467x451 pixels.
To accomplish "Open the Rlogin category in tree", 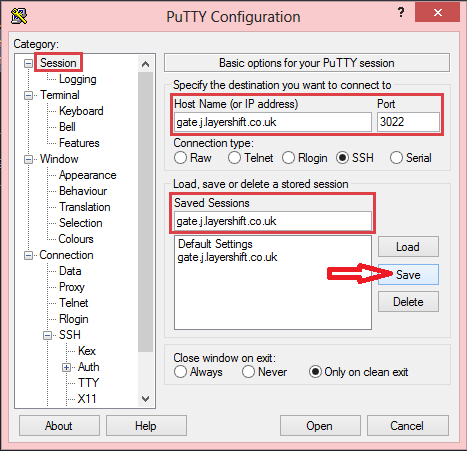I will click(73, 319).
